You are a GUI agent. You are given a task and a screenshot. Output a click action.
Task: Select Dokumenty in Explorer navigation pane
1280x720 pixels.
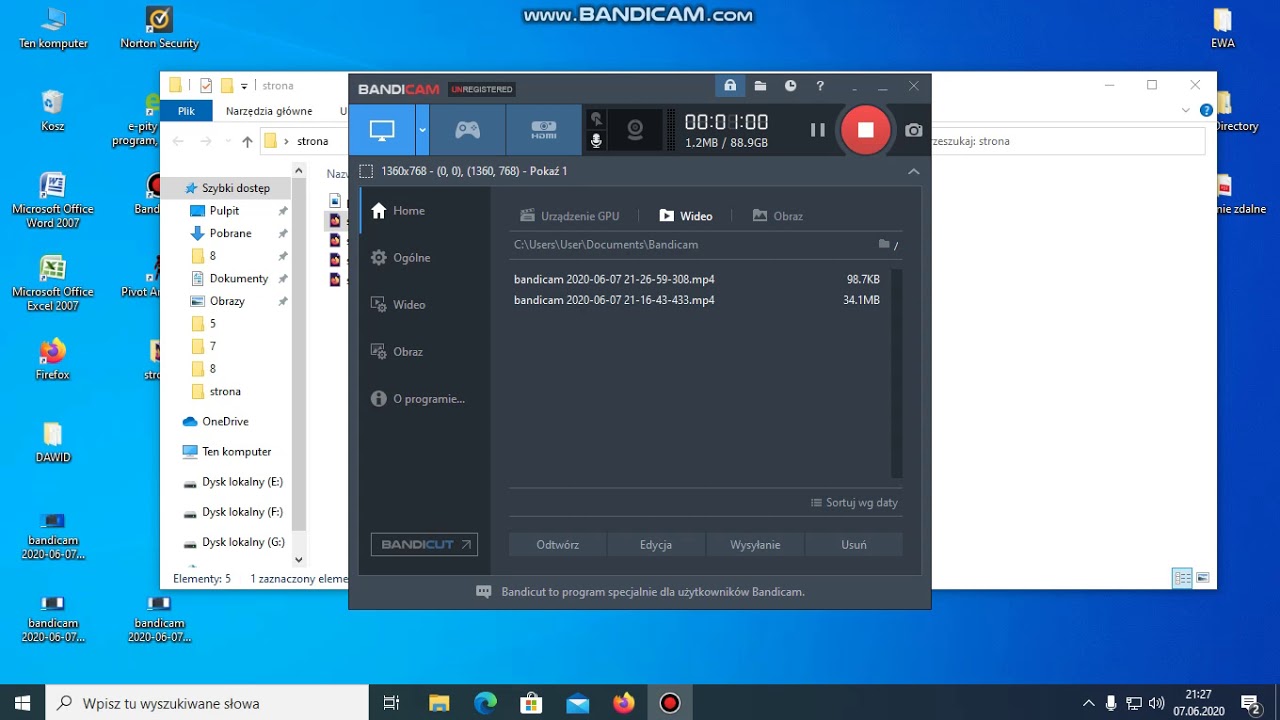tap(239, 278)
